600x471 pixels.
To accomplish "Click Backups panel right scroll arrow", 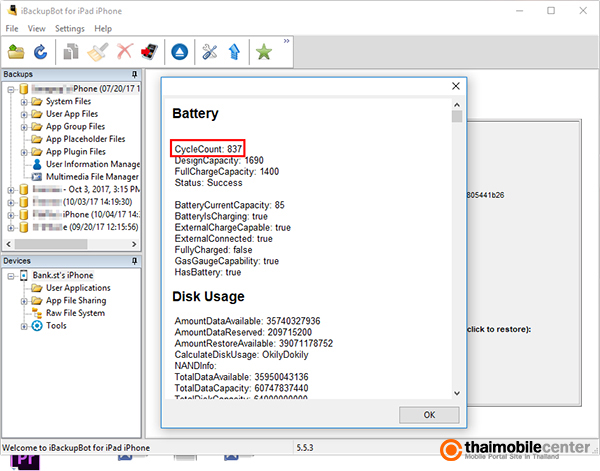I will tap(134, 244).
